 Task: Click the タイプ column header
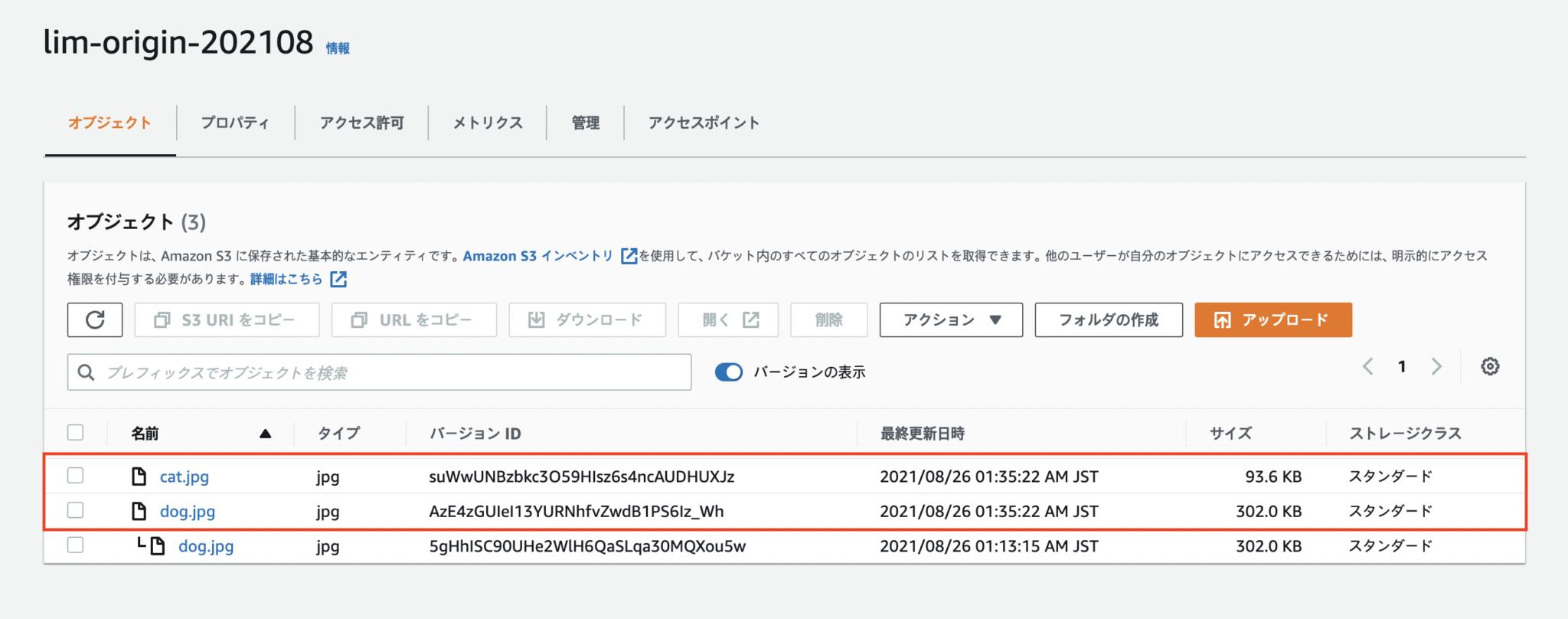[339, 434]
